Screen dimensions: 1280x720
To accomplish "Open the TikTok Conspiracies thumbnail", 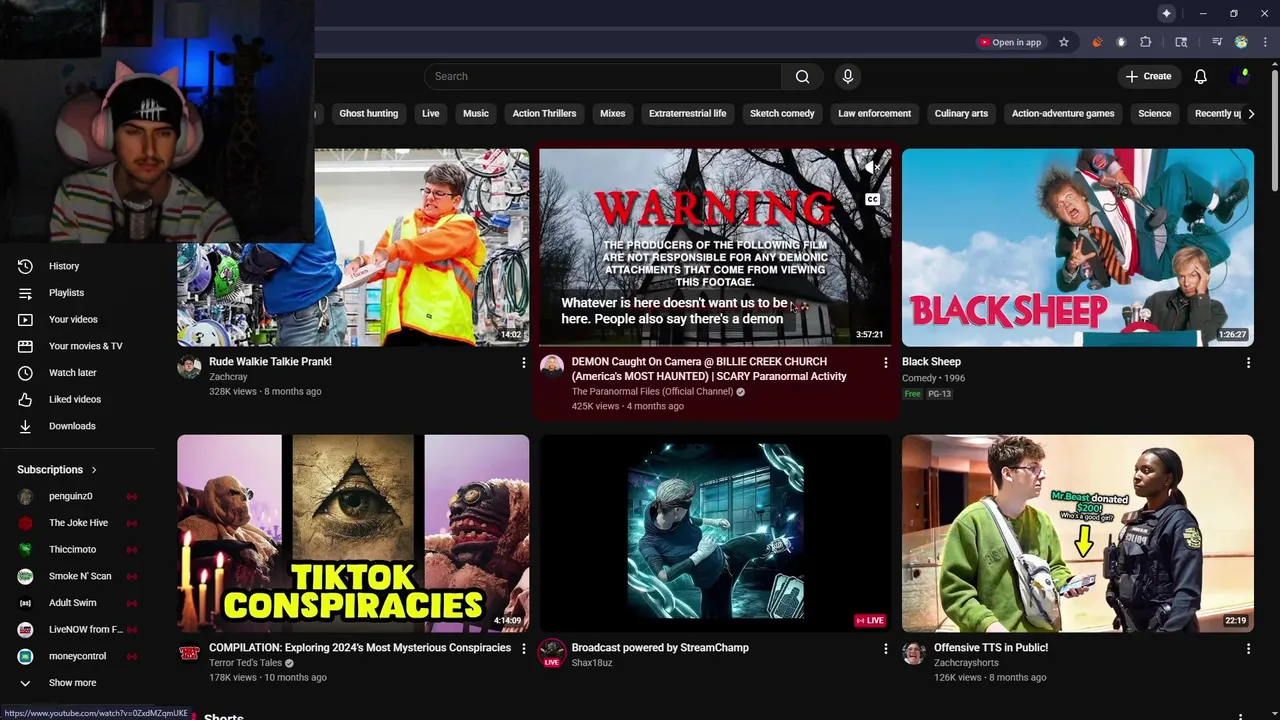I will pos(353,533).
